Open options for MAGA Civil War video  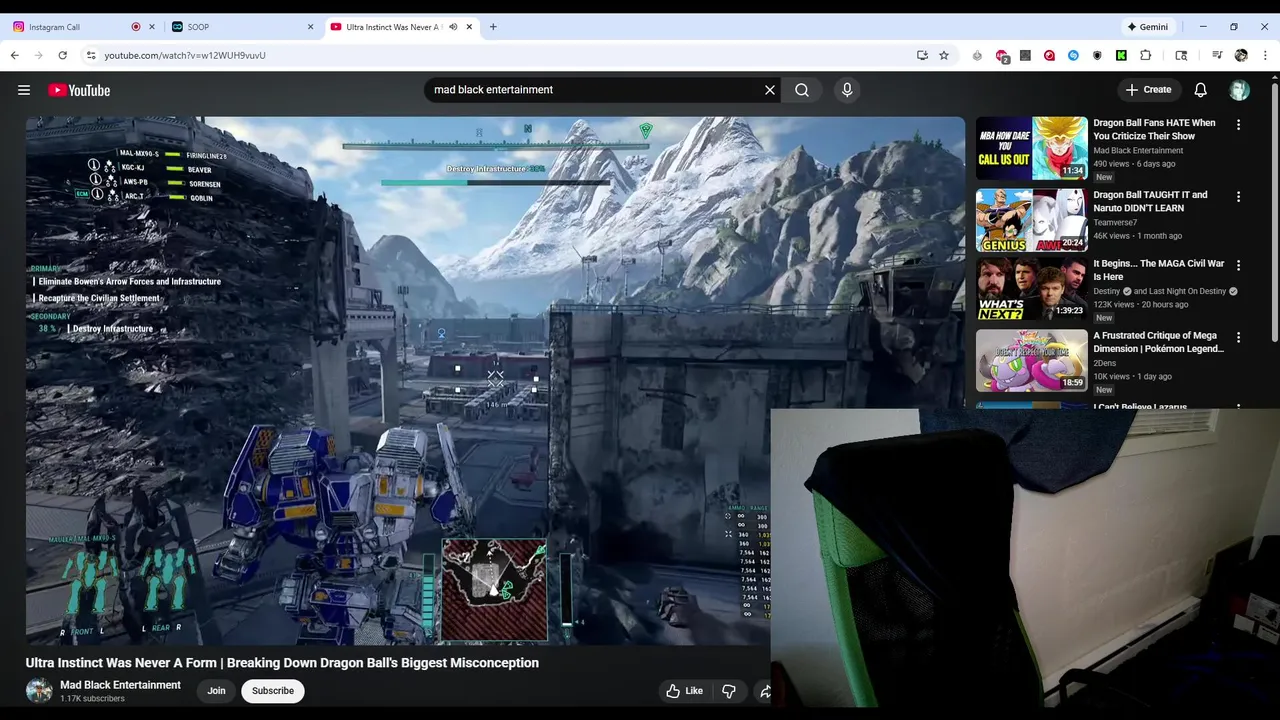(1238, 266)
